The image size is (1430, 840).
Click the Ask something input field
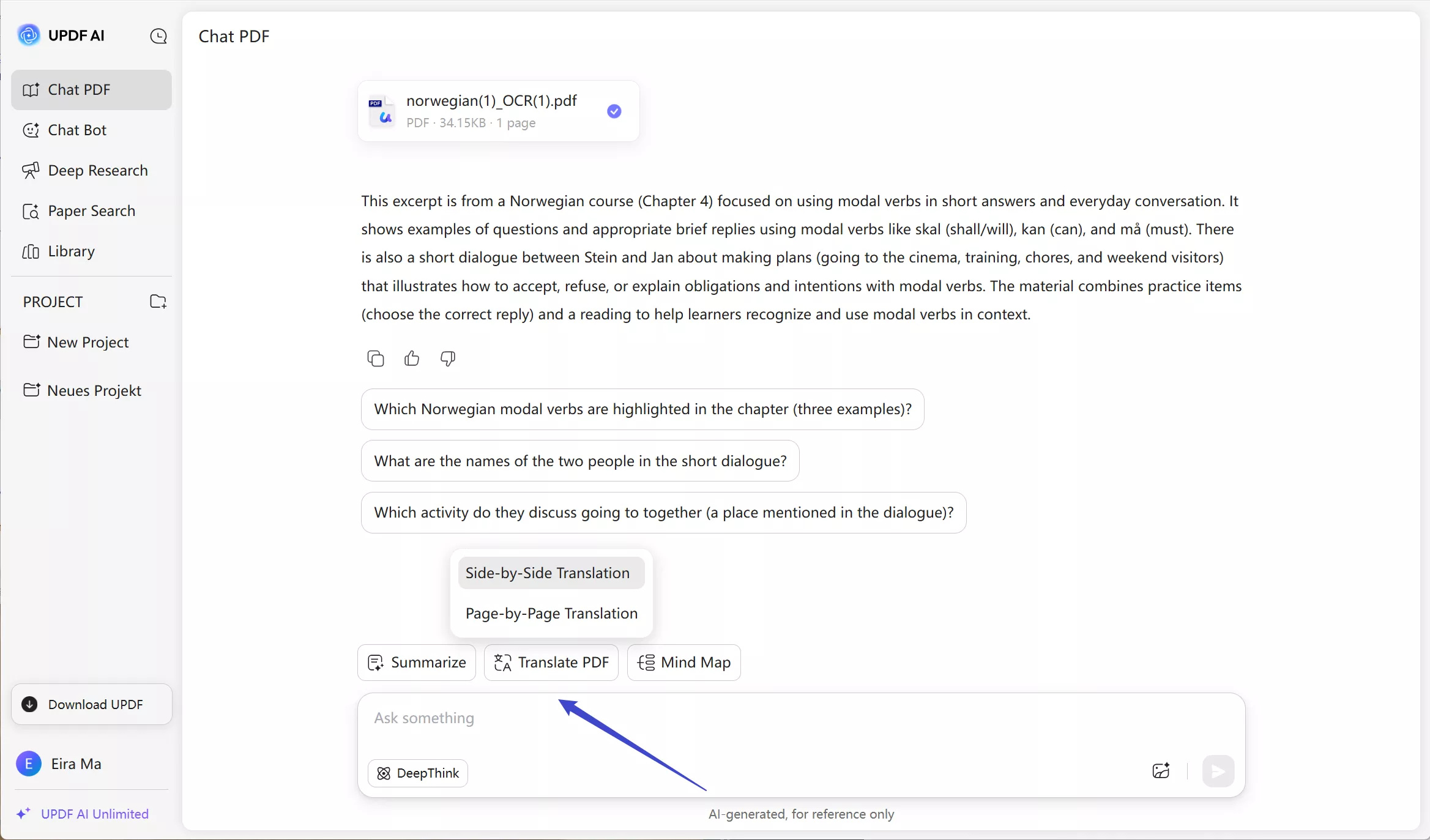point(612,719)
